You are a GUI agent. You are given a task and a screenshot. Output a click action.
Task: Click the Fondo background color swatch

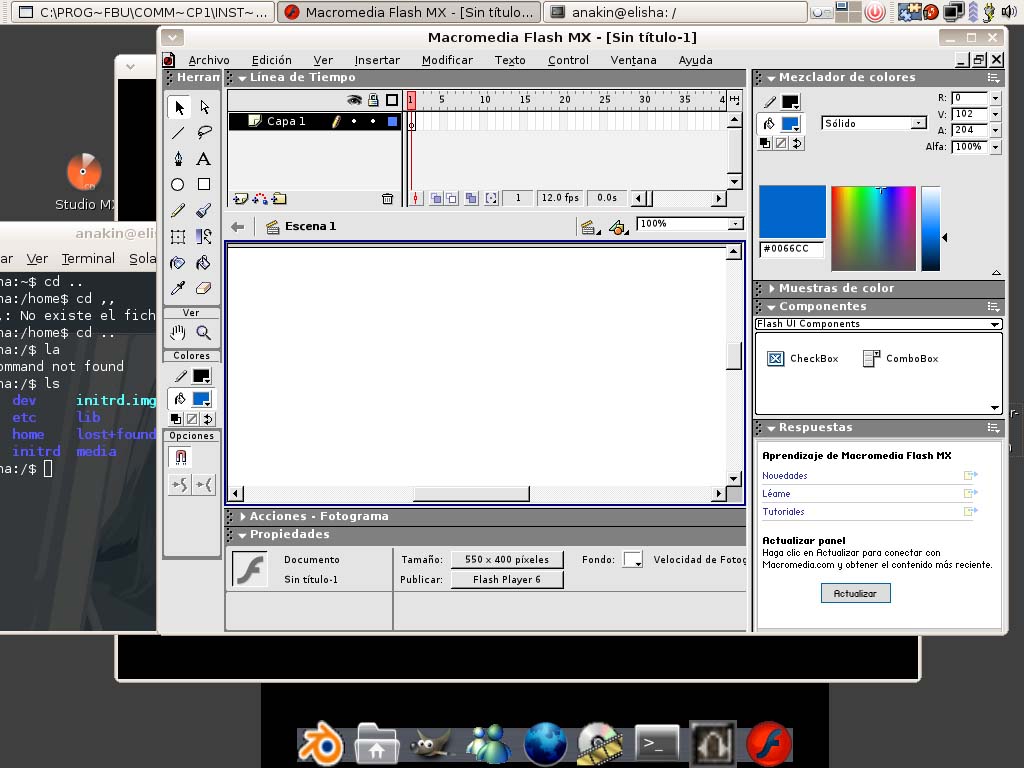click(632, 560)
